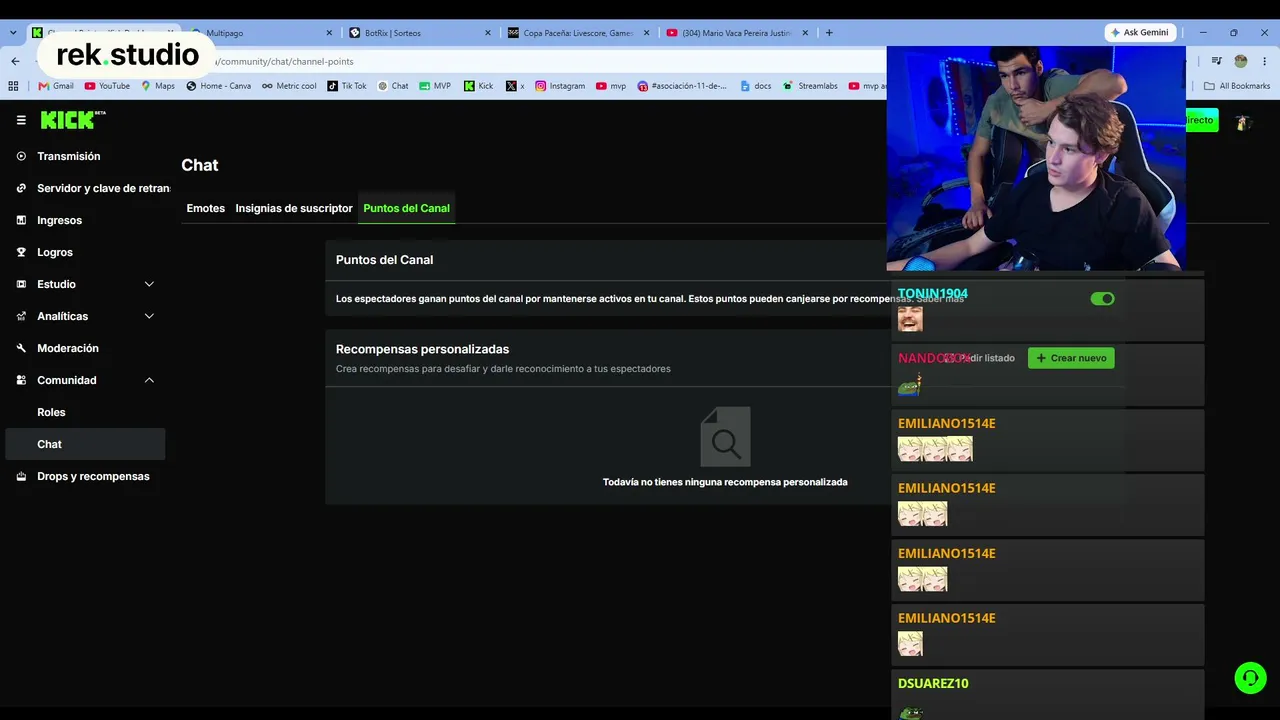Toggle the channel points switch off

tap(1102, 299)
